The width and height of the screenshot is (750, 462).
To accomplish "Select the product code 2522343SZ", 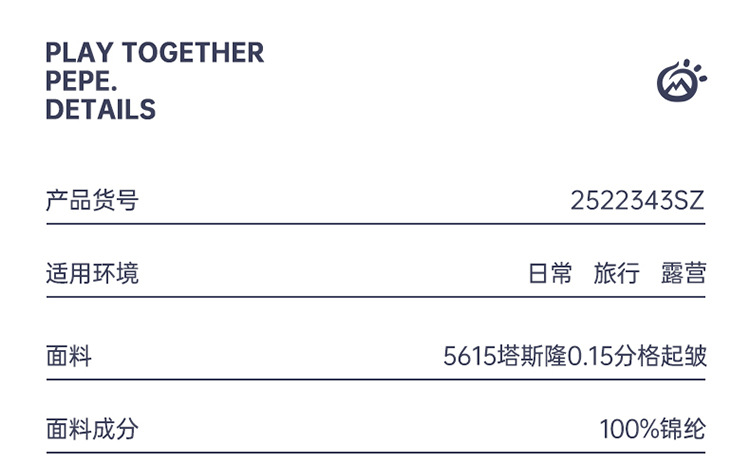I will [637, 201].
